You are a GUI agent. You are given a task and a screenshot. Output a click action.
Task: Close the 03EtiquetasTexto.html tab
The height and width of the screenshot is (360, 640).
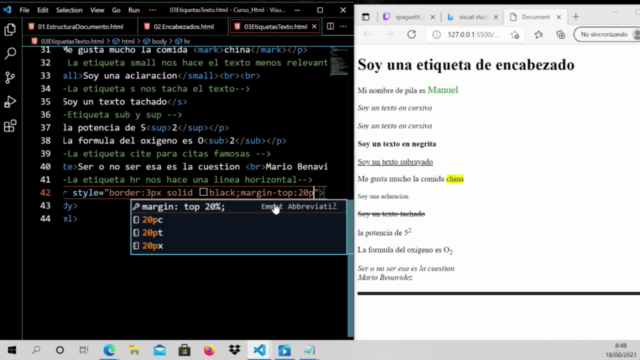coord(314,27)
